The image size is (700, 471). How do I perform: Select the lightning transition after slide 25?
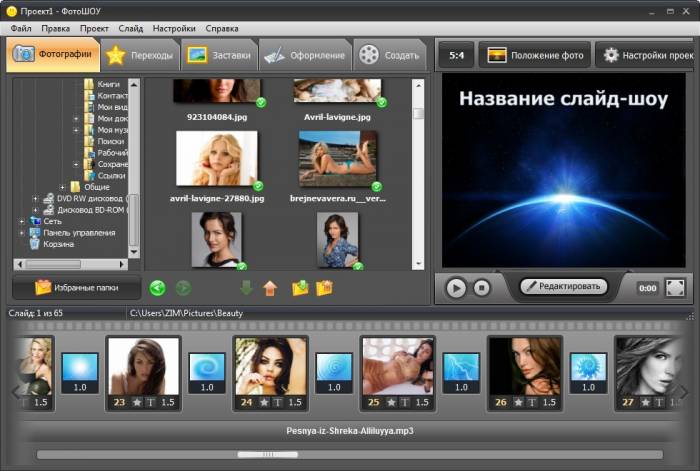[x=461, y=372]
